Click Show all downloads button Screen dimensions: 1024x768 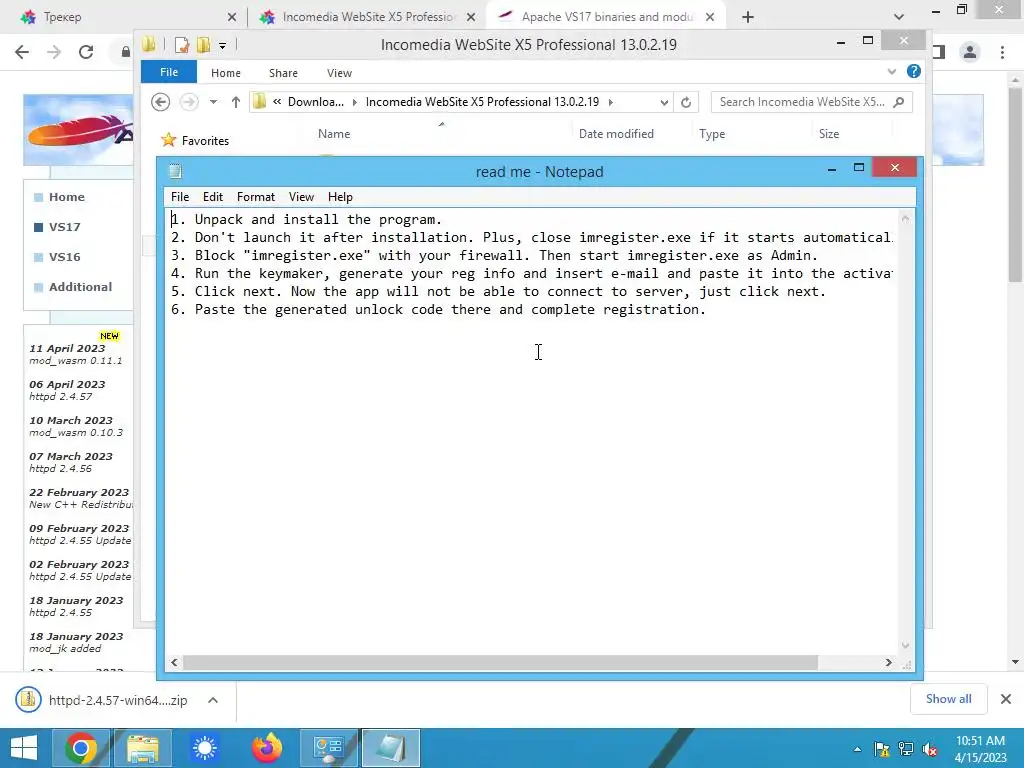pos(948,699)
